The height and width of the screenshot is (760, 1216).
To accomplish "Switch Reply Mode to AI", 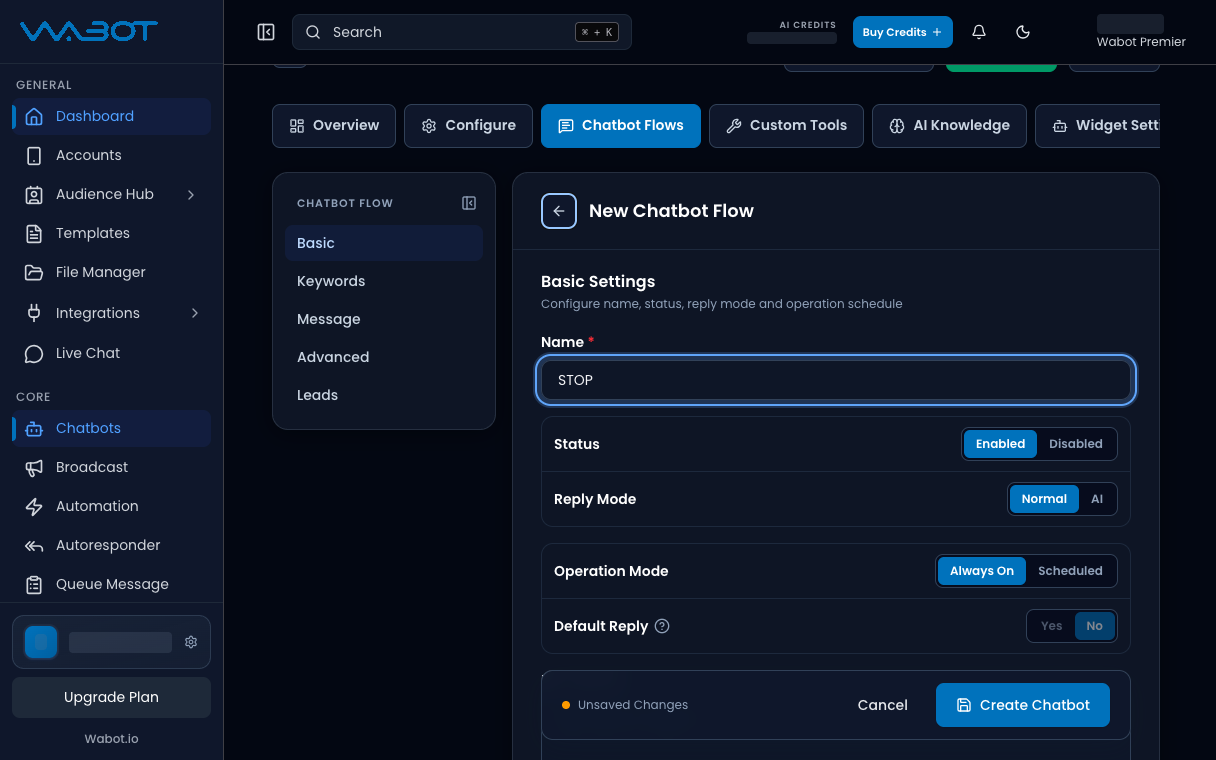I will coord(1097,499).
